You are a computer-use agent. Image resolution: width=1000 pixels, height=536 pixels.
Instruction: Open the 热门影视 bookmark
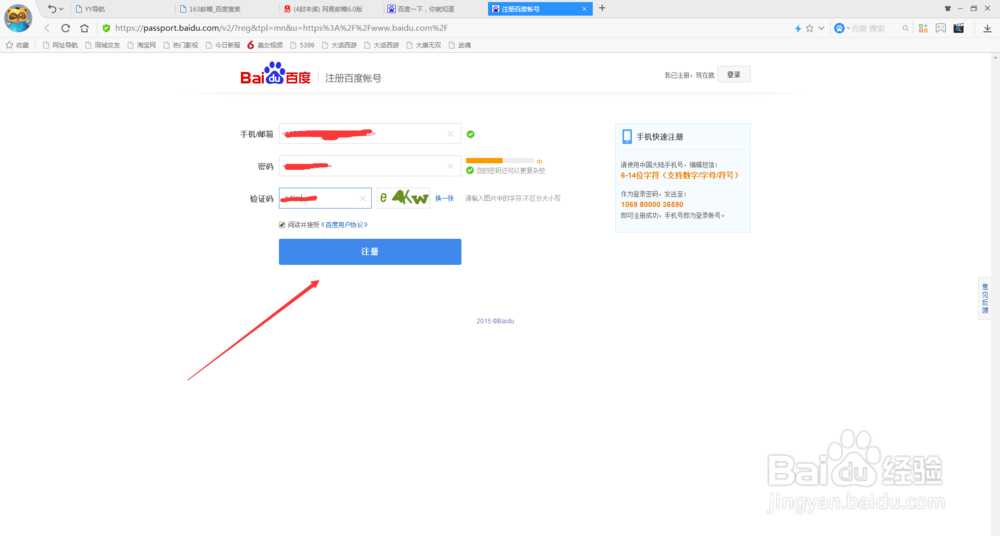[180, 45]
